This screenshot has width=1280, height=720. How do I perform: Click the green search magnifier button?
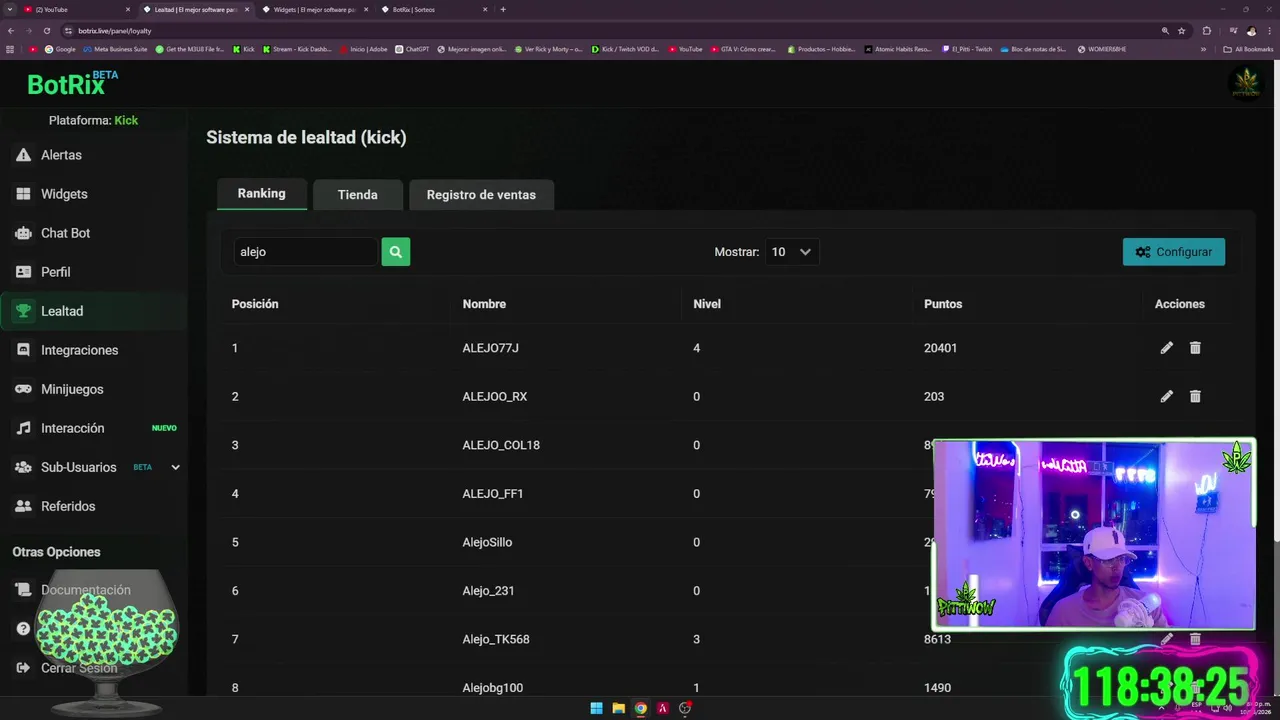coord(396,252)
